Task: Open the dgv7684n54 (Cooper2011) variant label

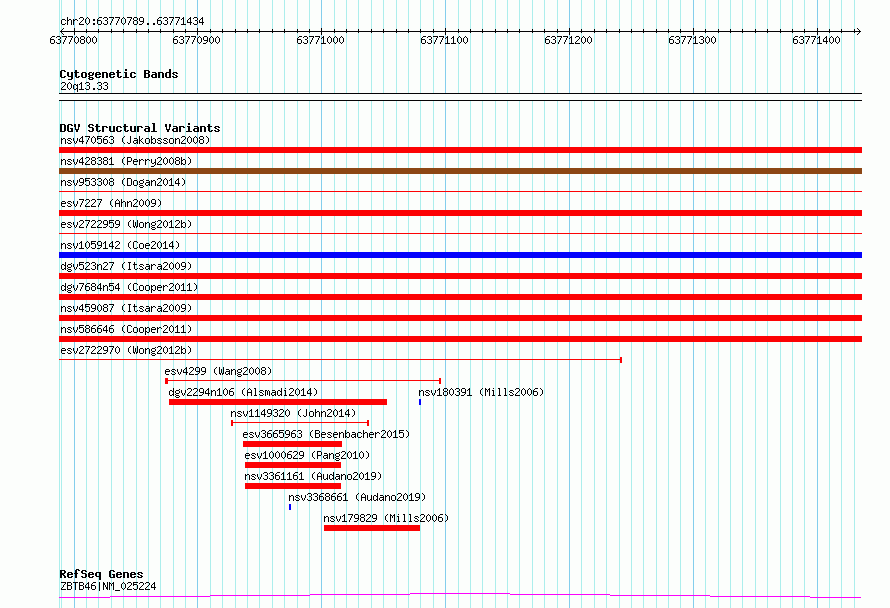Action: (129, 287)
